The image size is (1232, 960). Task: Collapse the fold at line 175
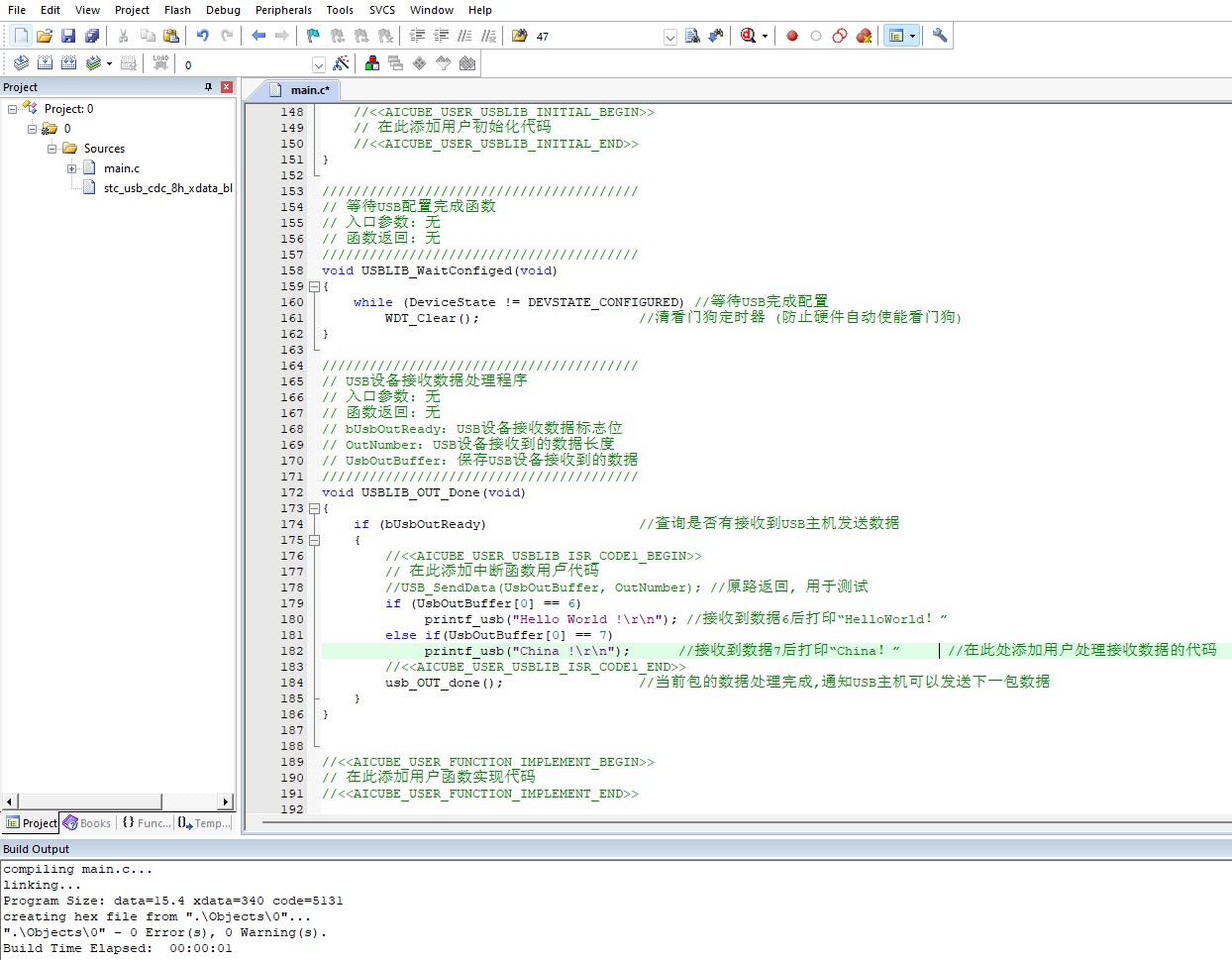pos(314,540)
